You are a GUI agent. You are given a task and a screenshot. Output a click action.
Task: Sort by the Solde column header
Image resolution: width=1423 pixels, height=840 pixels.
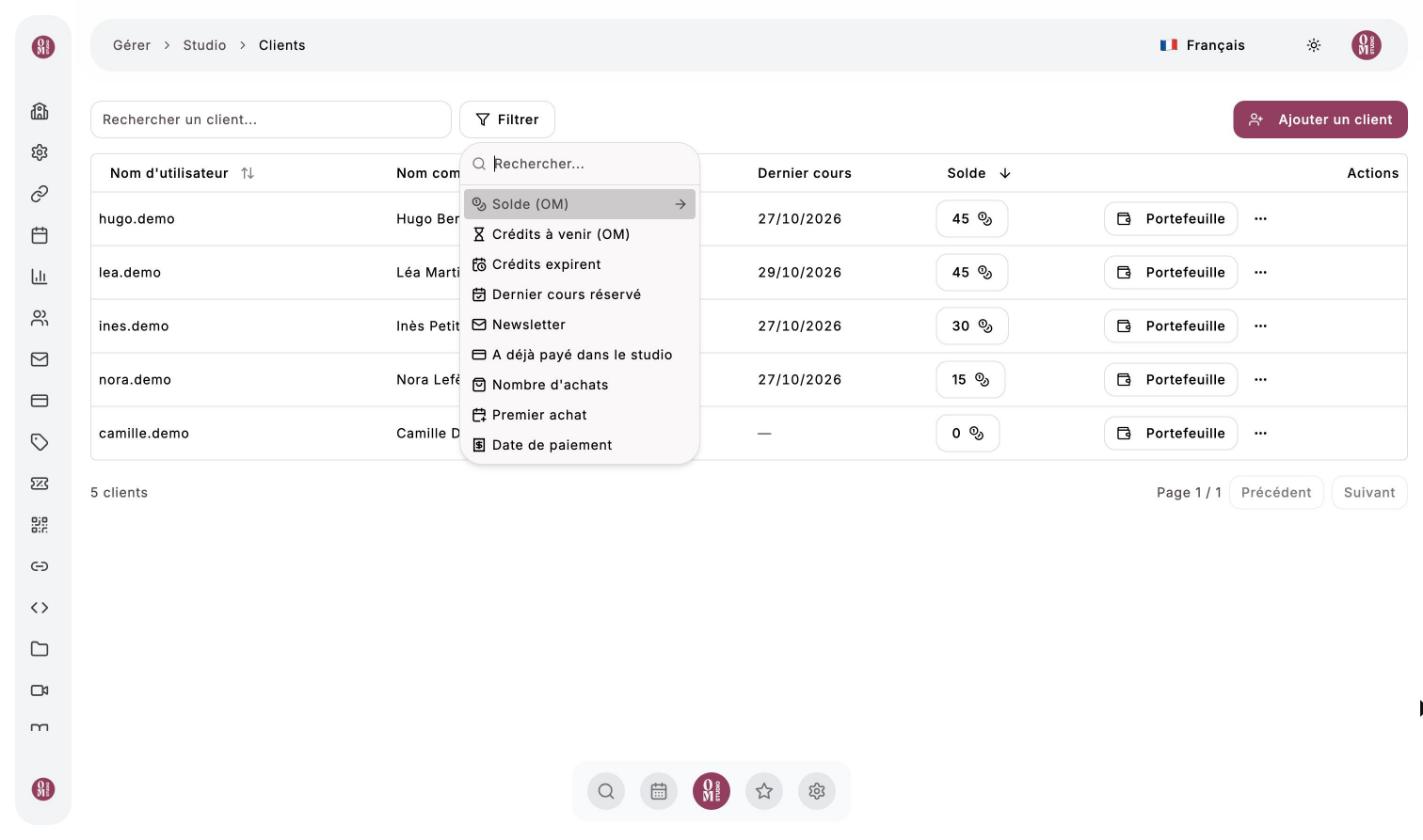click(x=979, y=173)
